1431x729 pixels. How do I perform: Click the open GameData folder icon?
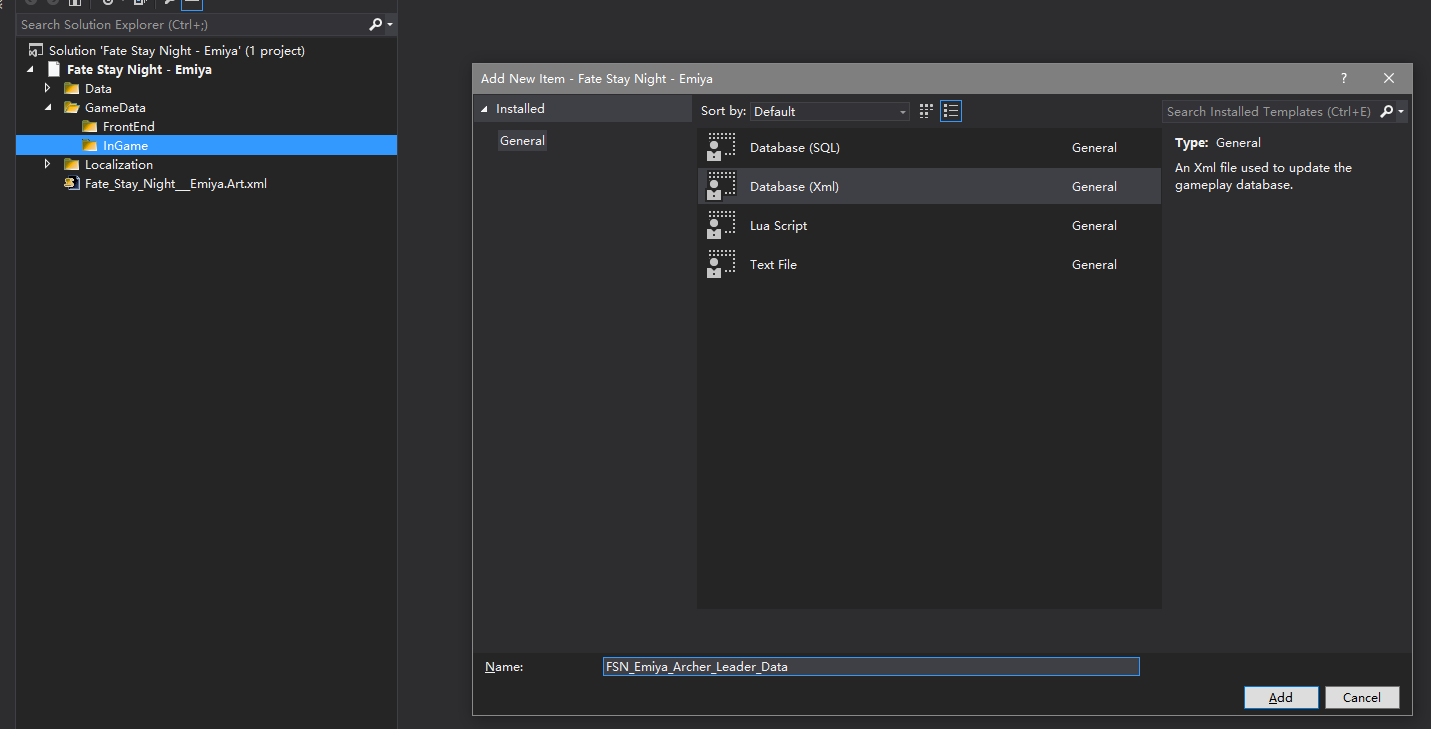[x=72, y=108]
